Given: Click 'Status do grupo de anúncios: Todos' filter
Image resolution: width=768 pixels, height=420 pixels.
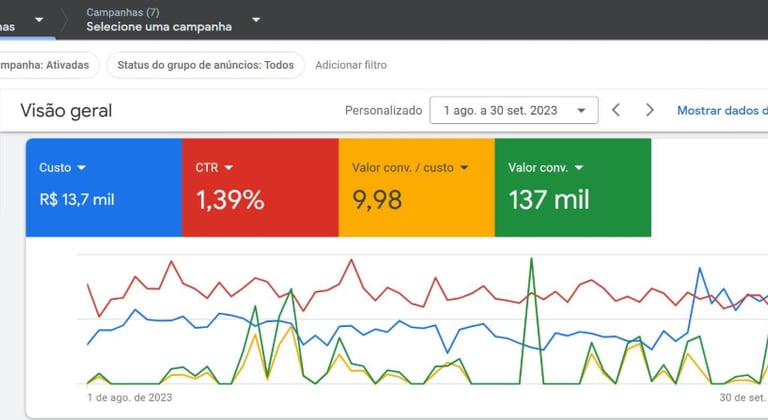Looking at the screenshot, I should tap(206, 65).
